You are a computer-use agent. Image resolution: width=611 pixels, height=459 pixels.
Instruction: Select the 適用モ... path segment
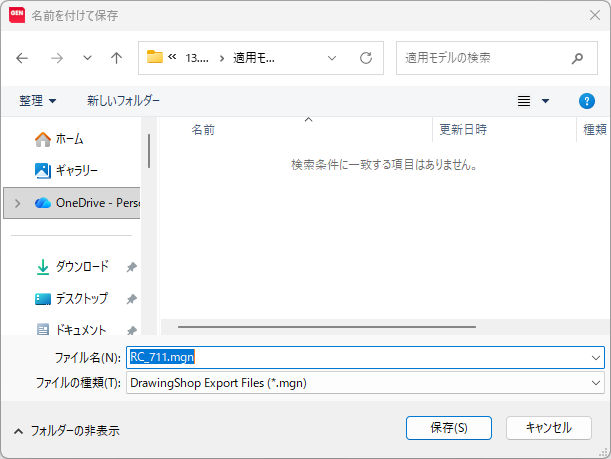[x=254, y=58]
